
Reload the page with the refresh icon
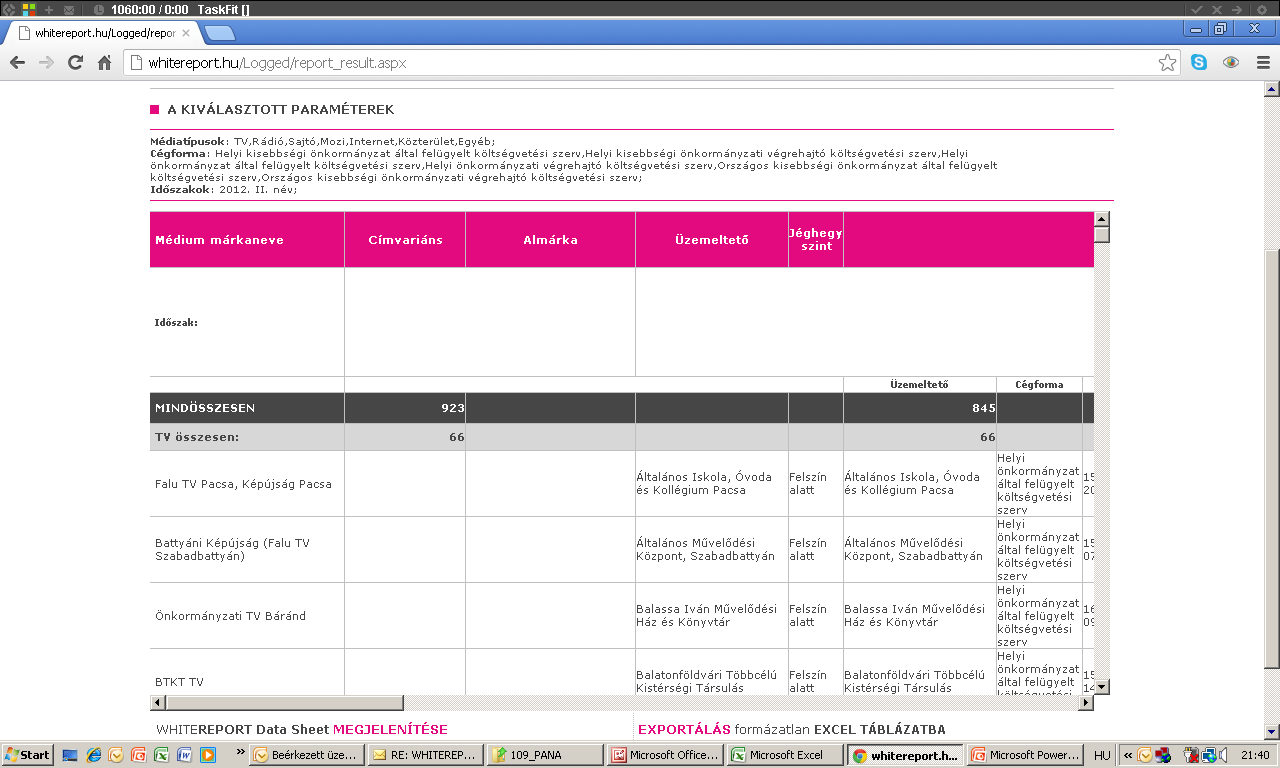pyautogui.click(x=75, y=62)
